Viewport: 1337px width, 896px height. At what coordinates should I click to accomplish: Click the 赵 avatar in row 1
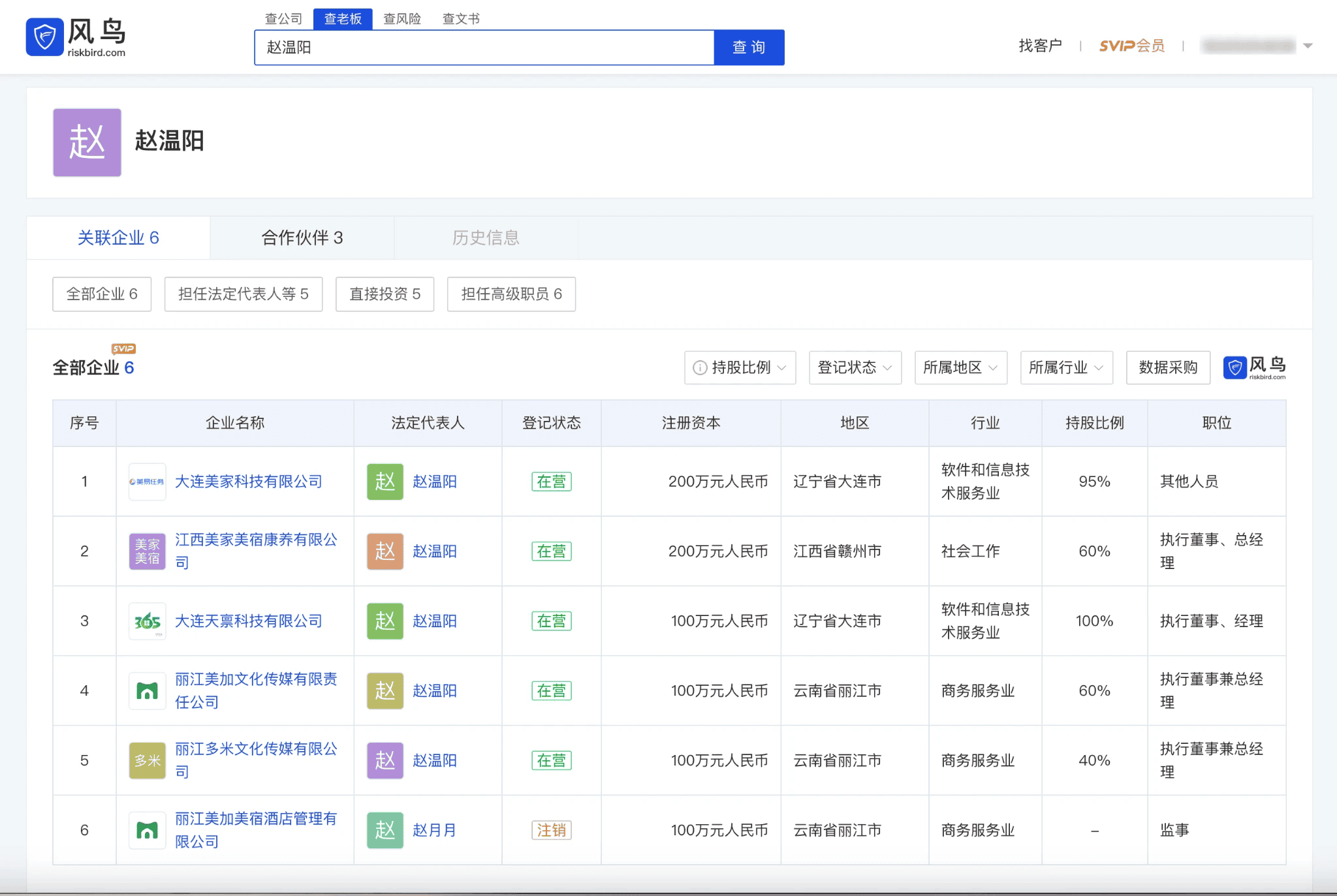(385, 482)
